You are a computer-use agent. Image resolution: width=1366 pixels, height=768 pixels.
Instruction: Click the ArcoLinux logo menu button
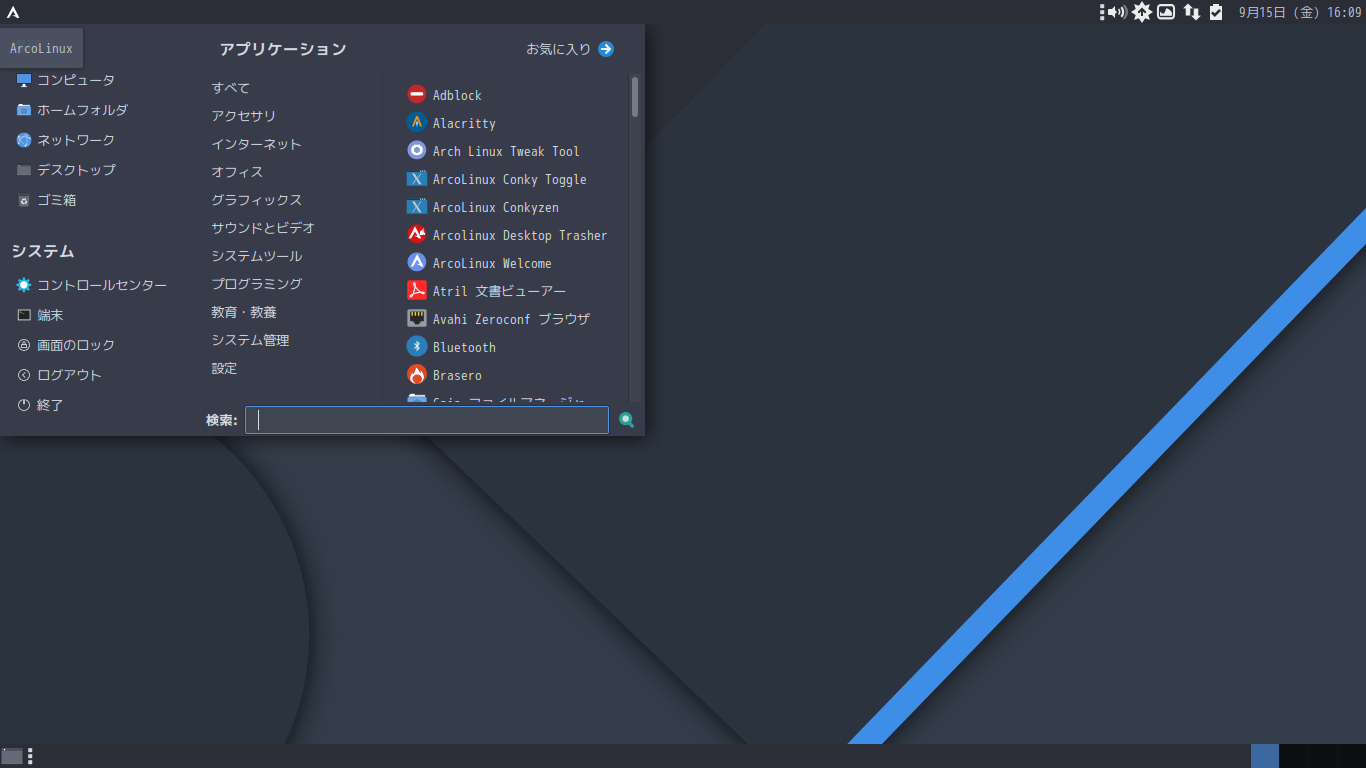tap(13, 12)
